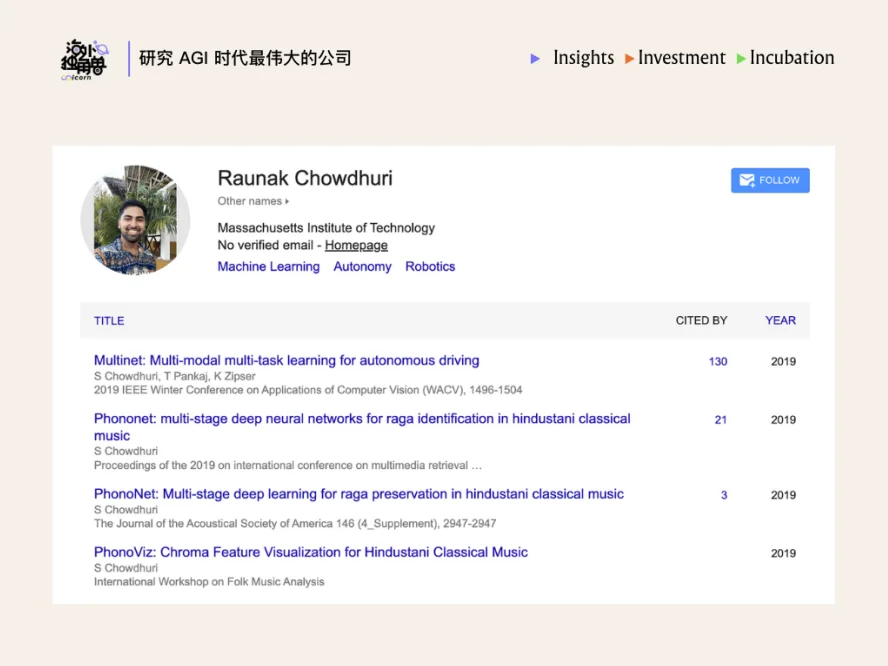Click the Follow button
The width and height of the screenshot is (888, 666).
769,180
